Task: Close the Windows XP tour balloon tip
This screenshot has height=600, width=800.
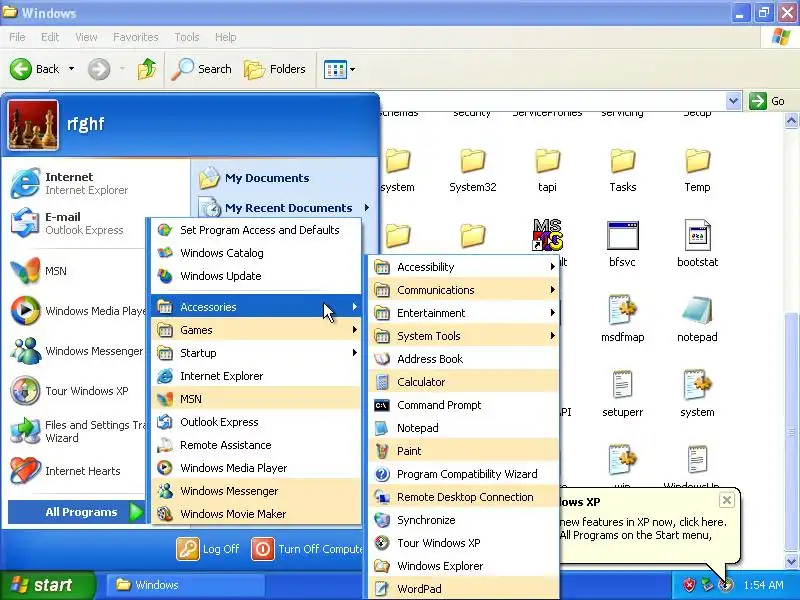Action: [727, 500]
